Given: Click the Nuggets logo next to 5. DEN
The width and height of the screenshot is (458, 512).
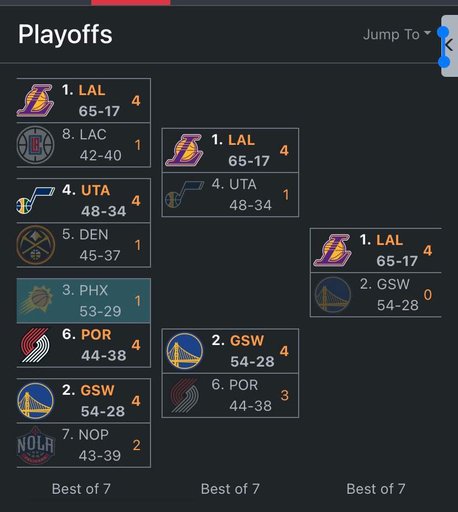Looking at the screenshot, I should coord(35,245).
